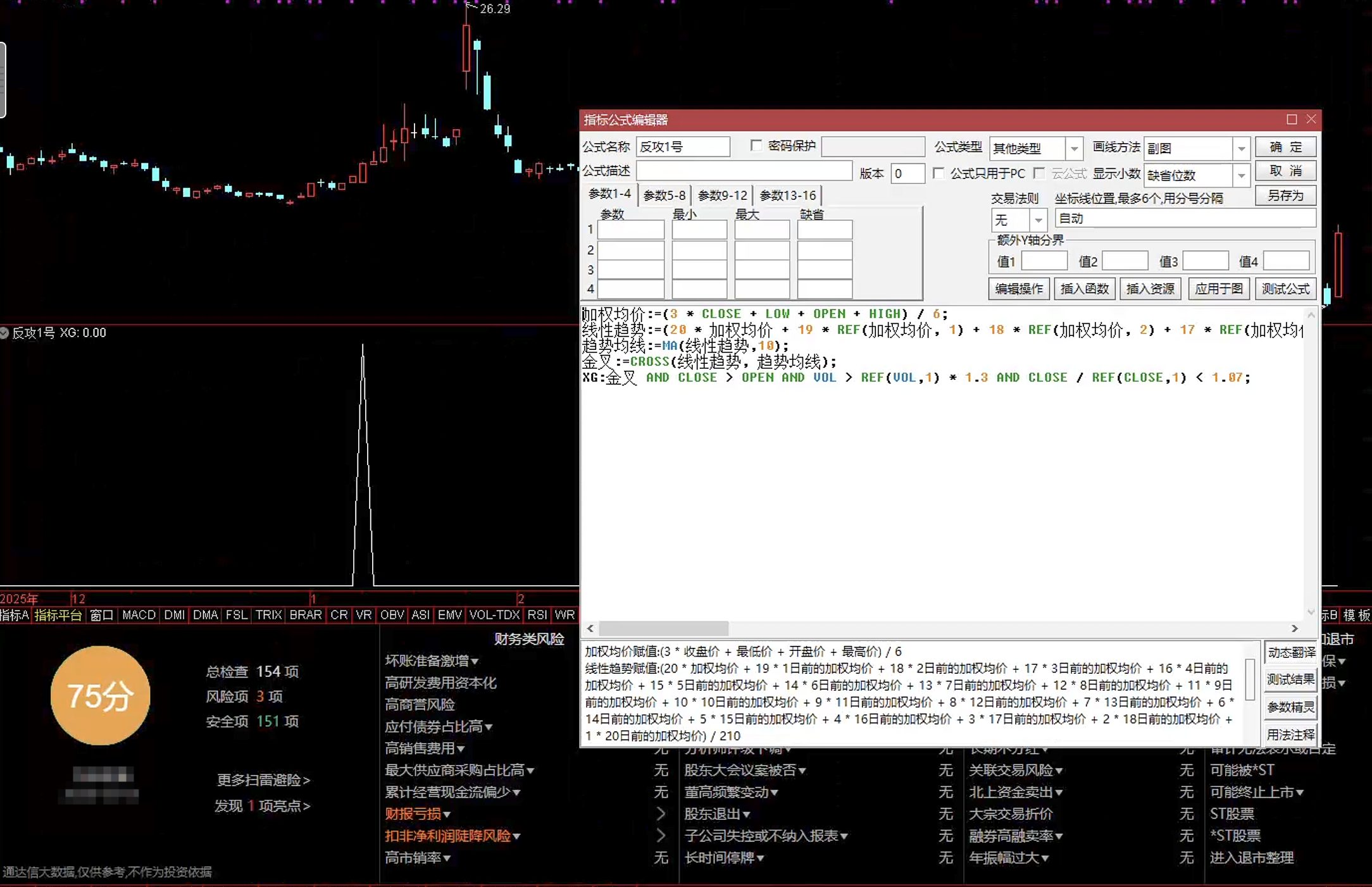Click the 动态翻译 button
The image size is (1372, 887).
click(x=1291, y=652)
